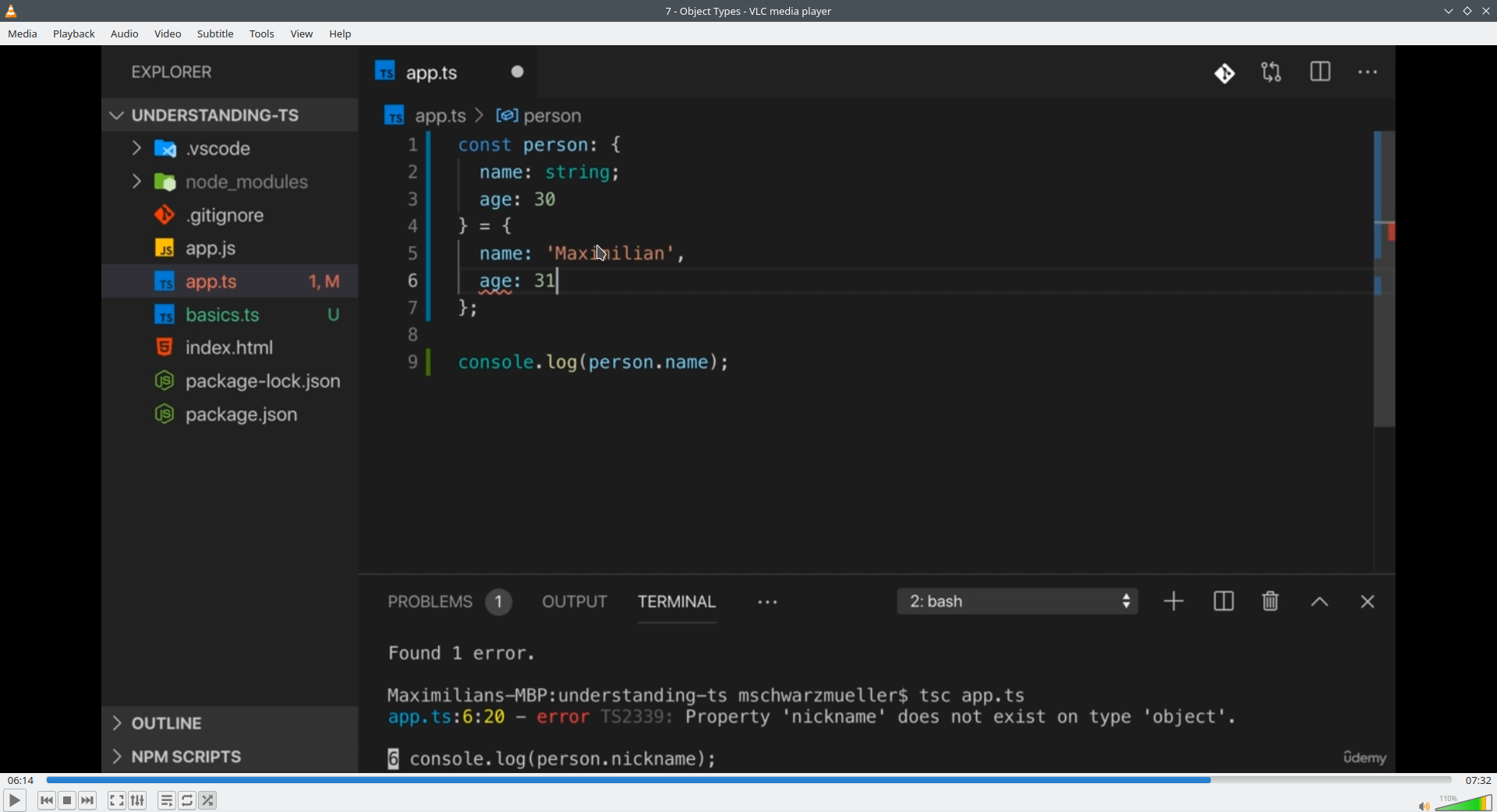The image size is (1497, 812).
Task: Open the Media menu
Action: tap(23, 34)
